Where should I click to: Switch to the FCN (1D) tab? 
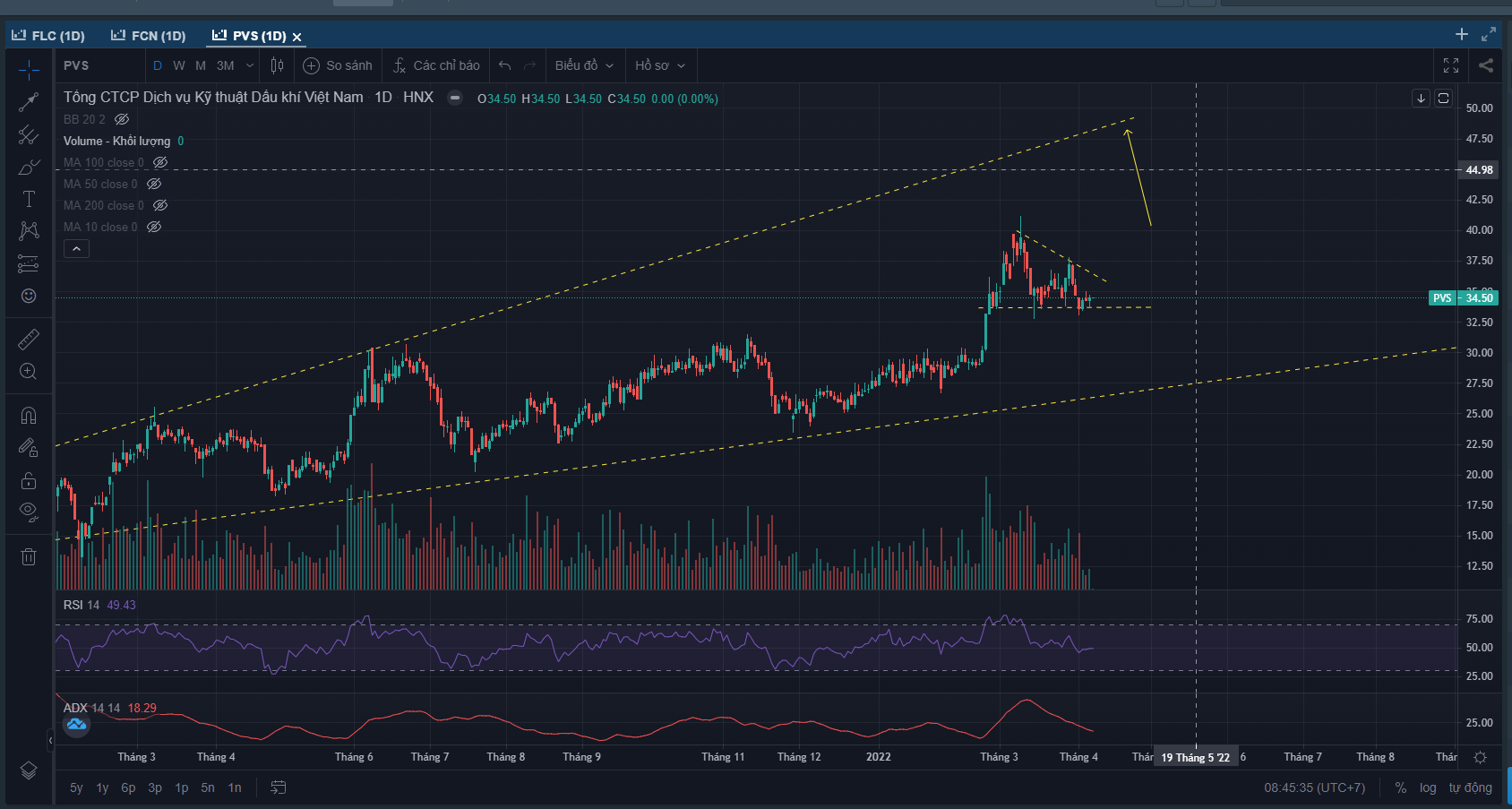149,36
